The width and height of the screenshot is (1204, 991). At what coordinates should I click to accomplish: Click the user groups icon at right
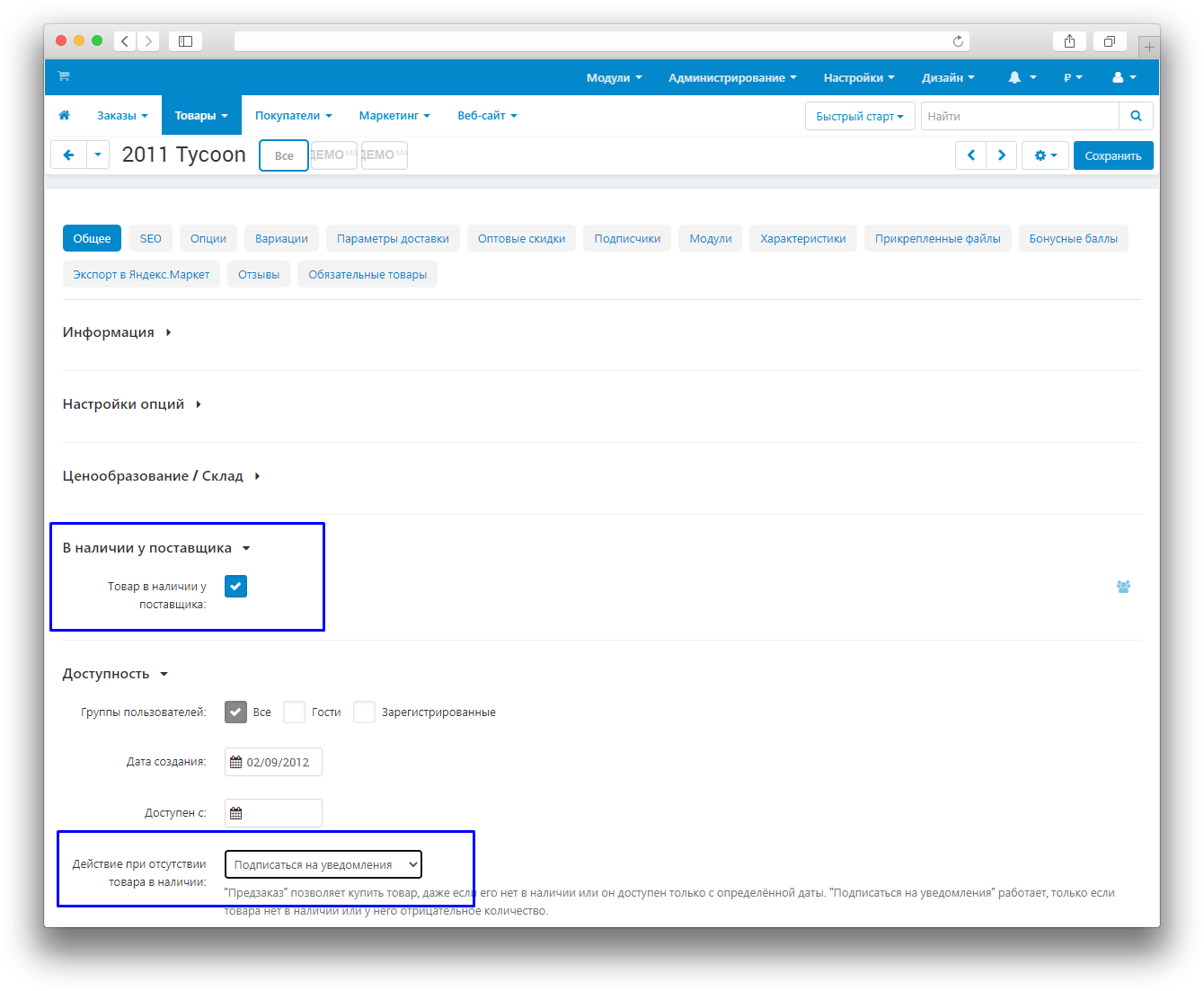(1123, 587)
